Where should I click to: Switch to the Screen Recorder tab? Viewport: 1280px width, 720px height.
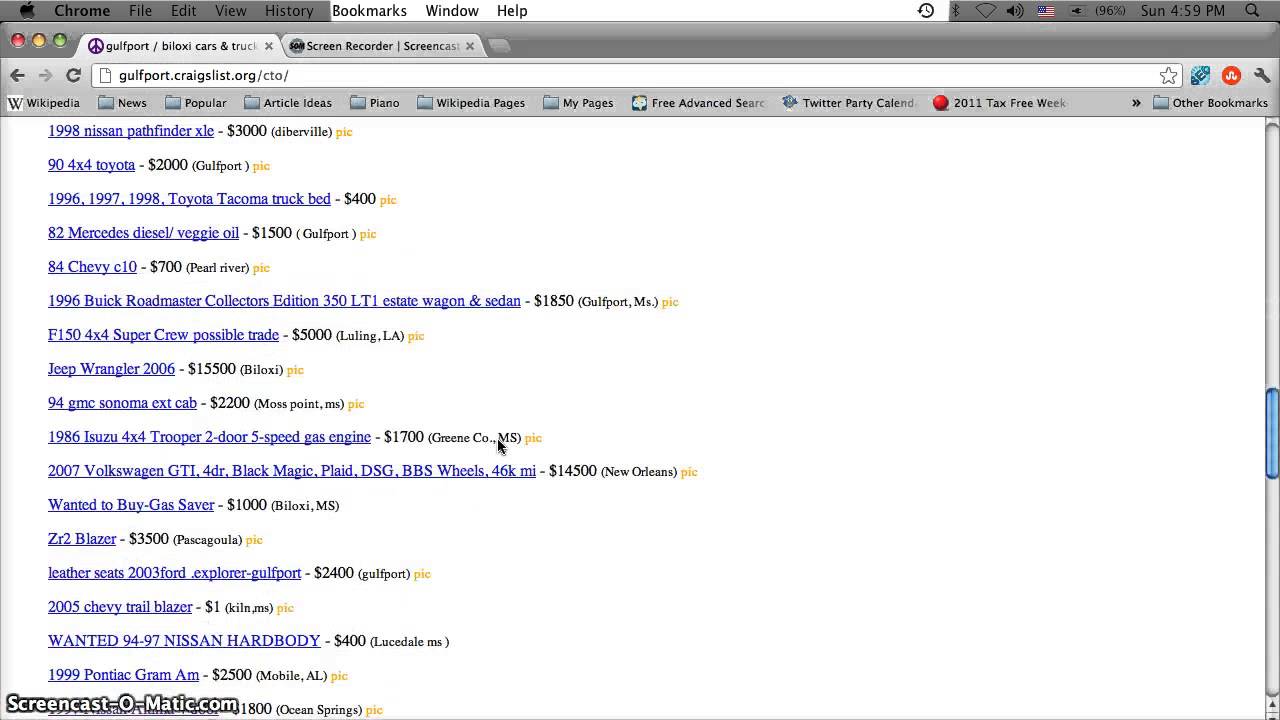(x=383, y=46)
